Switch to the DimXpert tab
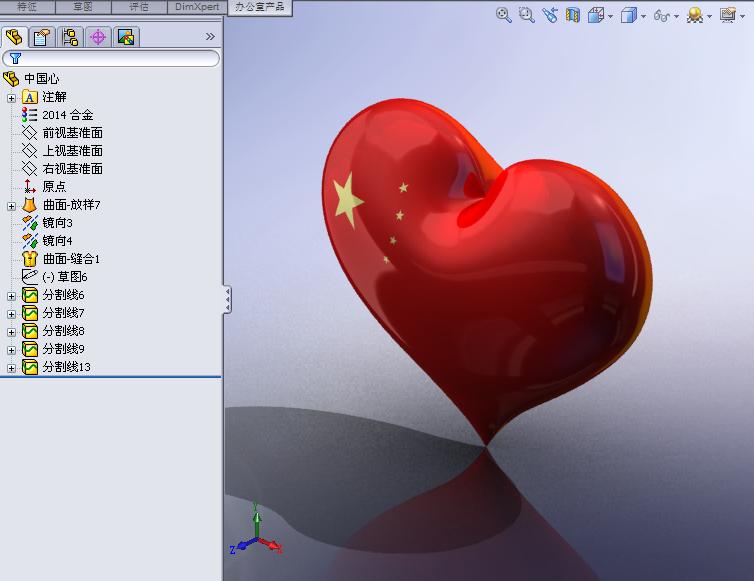754x581 pixels. click(x=197, y=7)
